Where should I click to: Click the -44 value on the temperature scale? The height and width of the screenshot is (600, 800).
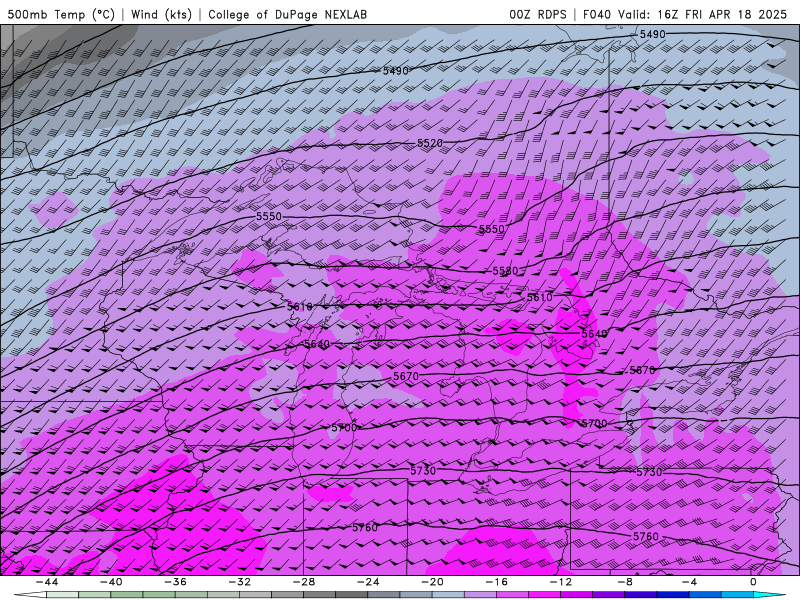click(x=46, y=582)
